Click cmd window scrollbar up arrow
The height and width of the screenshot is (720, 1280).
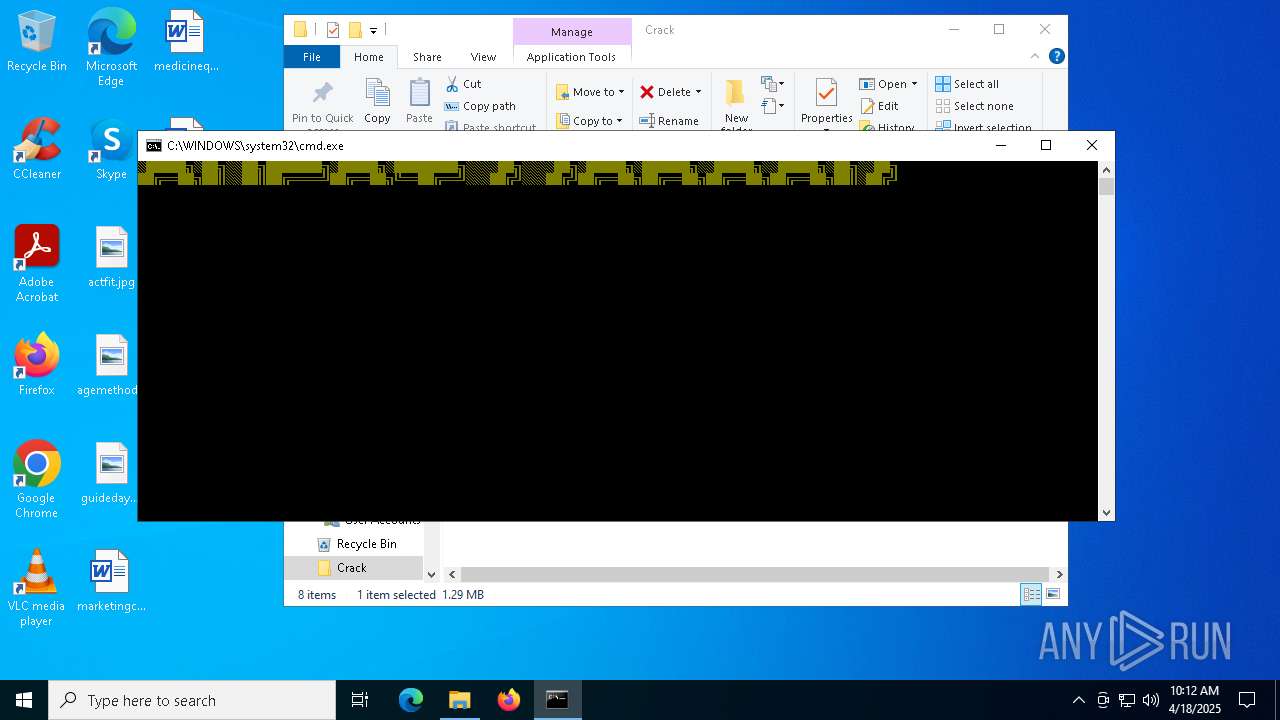coord(1106,170)
